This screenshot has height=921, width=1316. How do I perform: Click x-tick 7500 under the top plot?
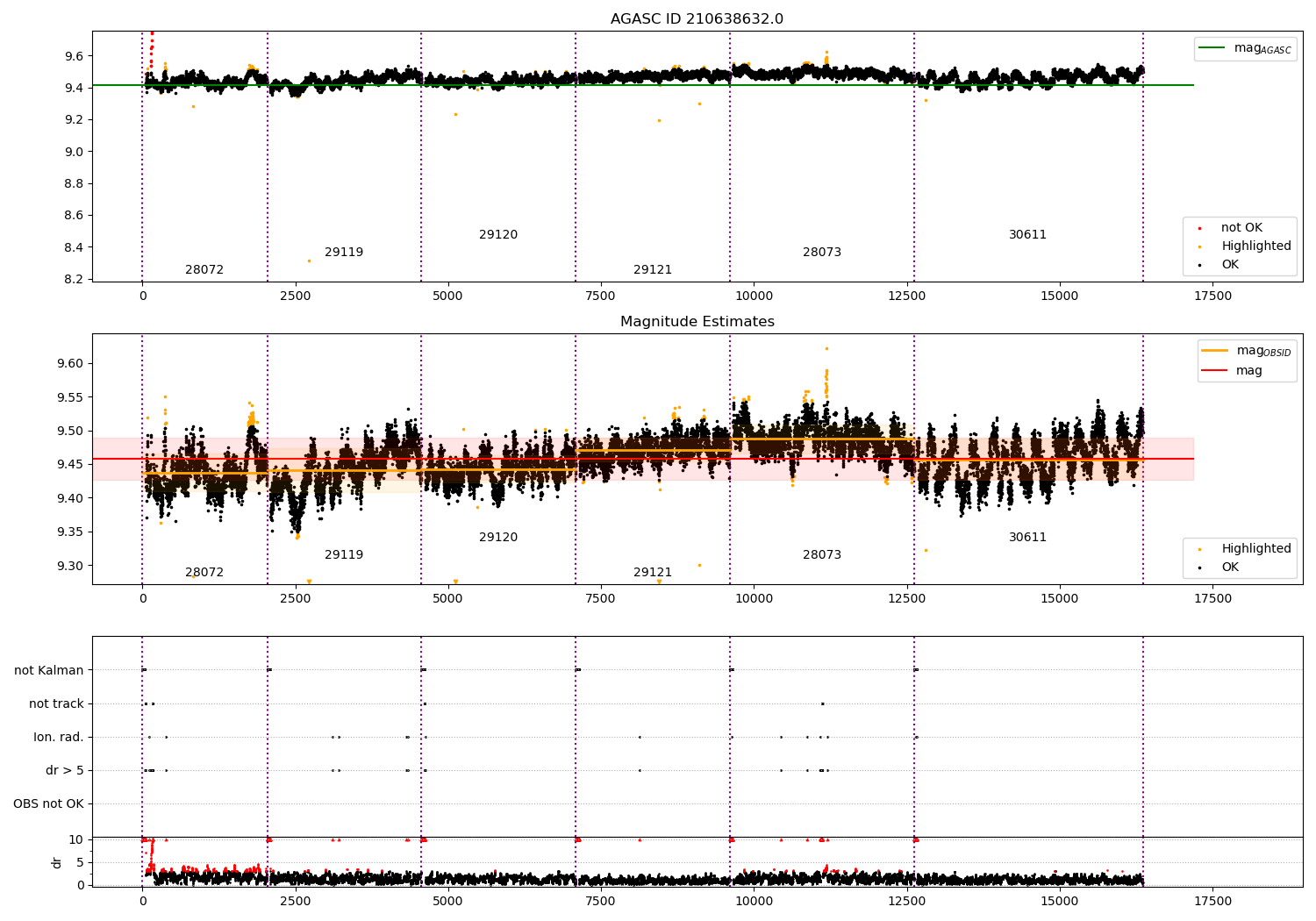click(x=601, y=296)
